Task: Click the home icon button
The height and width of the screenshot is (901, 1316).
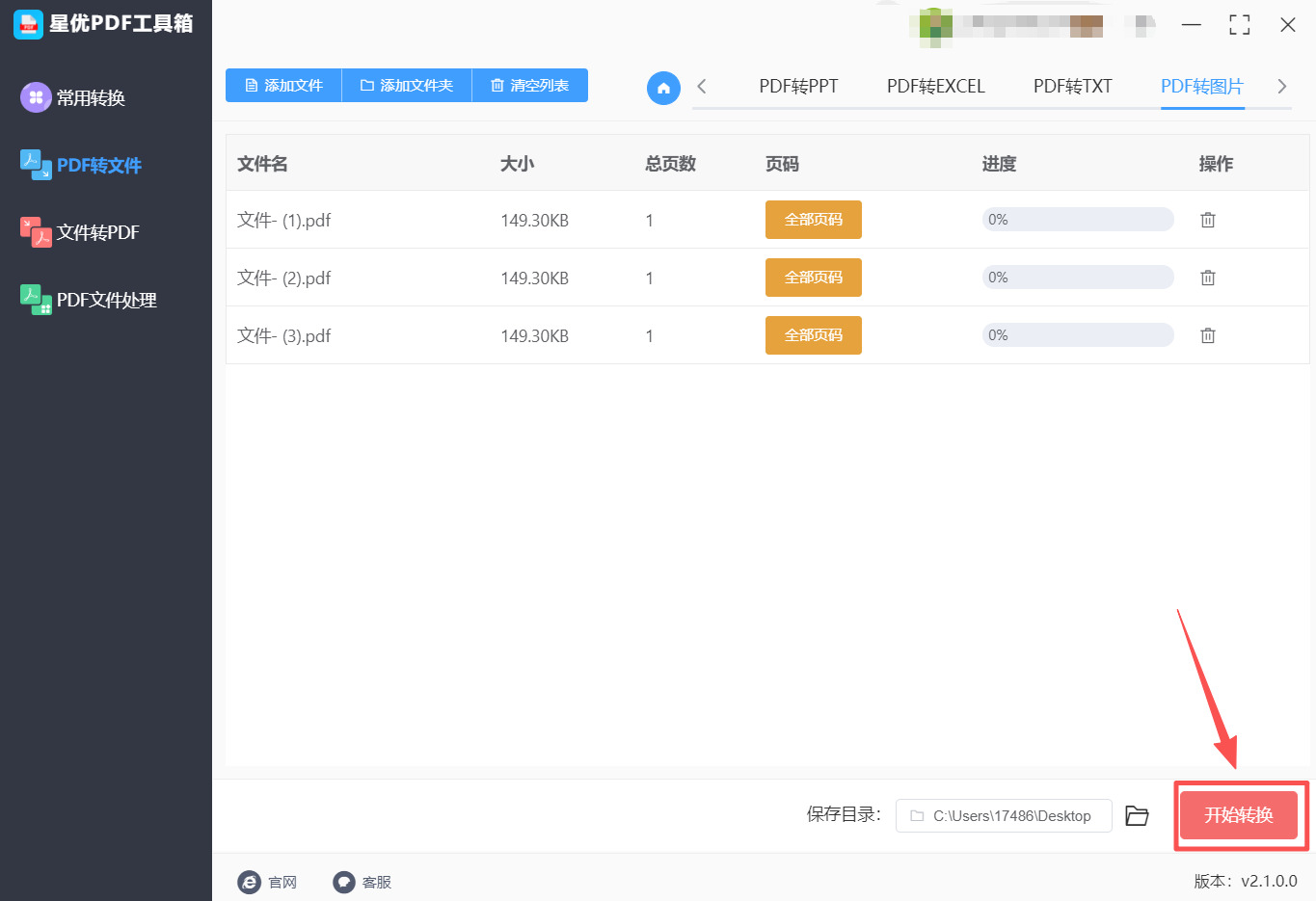Action: tap(663, 88)
